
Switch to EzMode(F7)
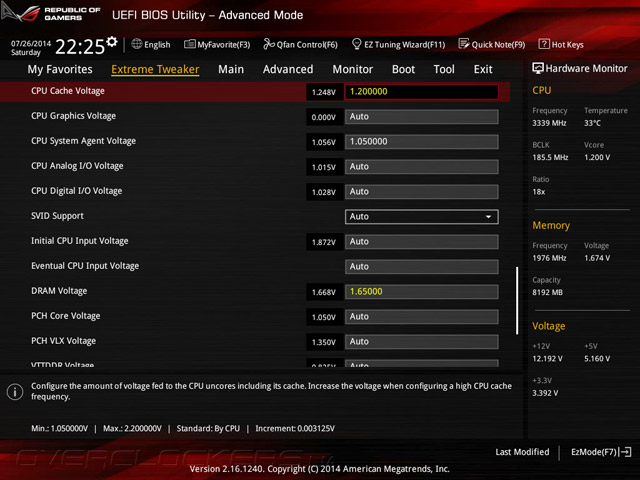pyautogui.click(x=601, y=452)
